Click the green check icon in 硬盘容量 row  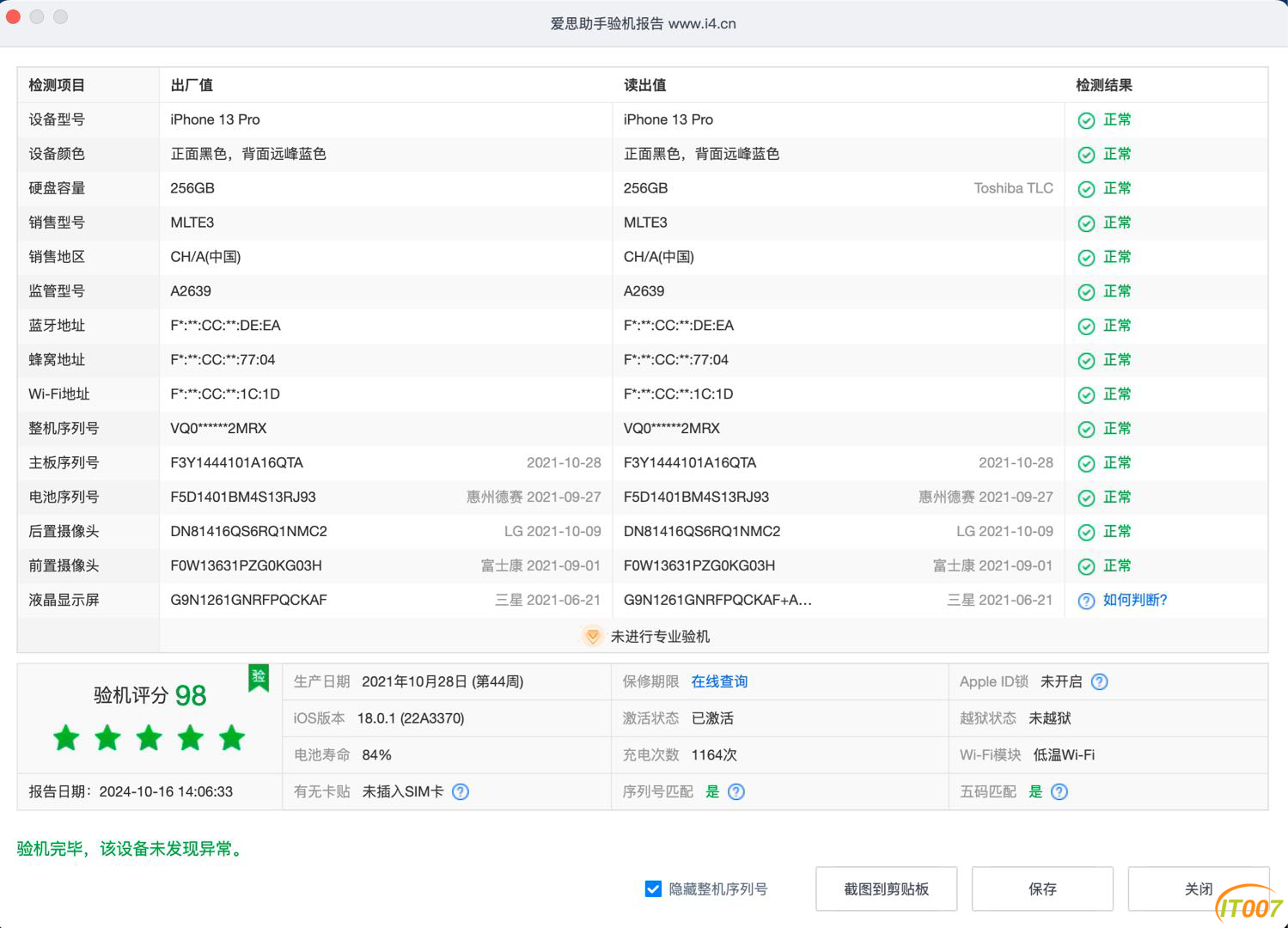pos(1086,189)
